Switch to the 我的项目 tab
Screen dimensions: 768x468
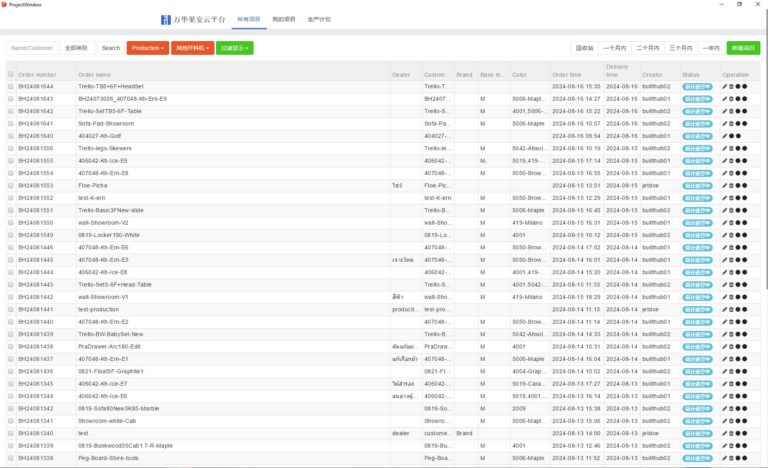tap(283, 19)
